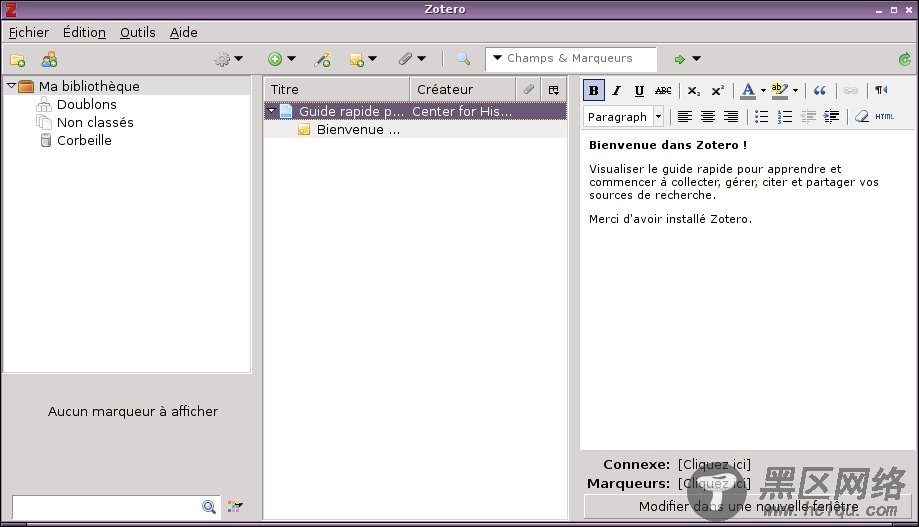Click into the note text editing area
This screenshot has width=919, height=527.
point(747,290)
